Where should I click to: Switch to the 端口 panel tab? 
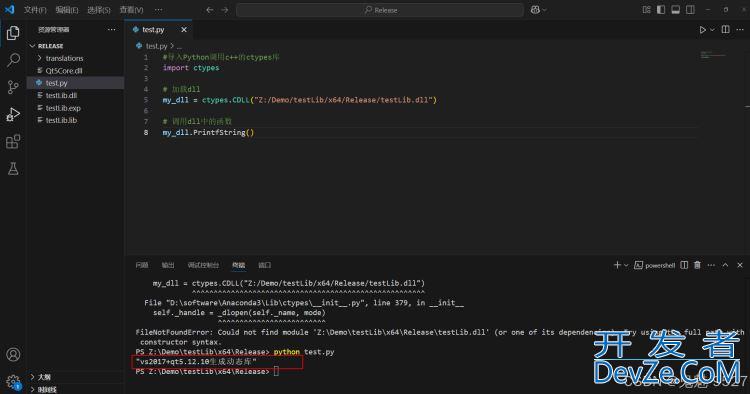265,265
